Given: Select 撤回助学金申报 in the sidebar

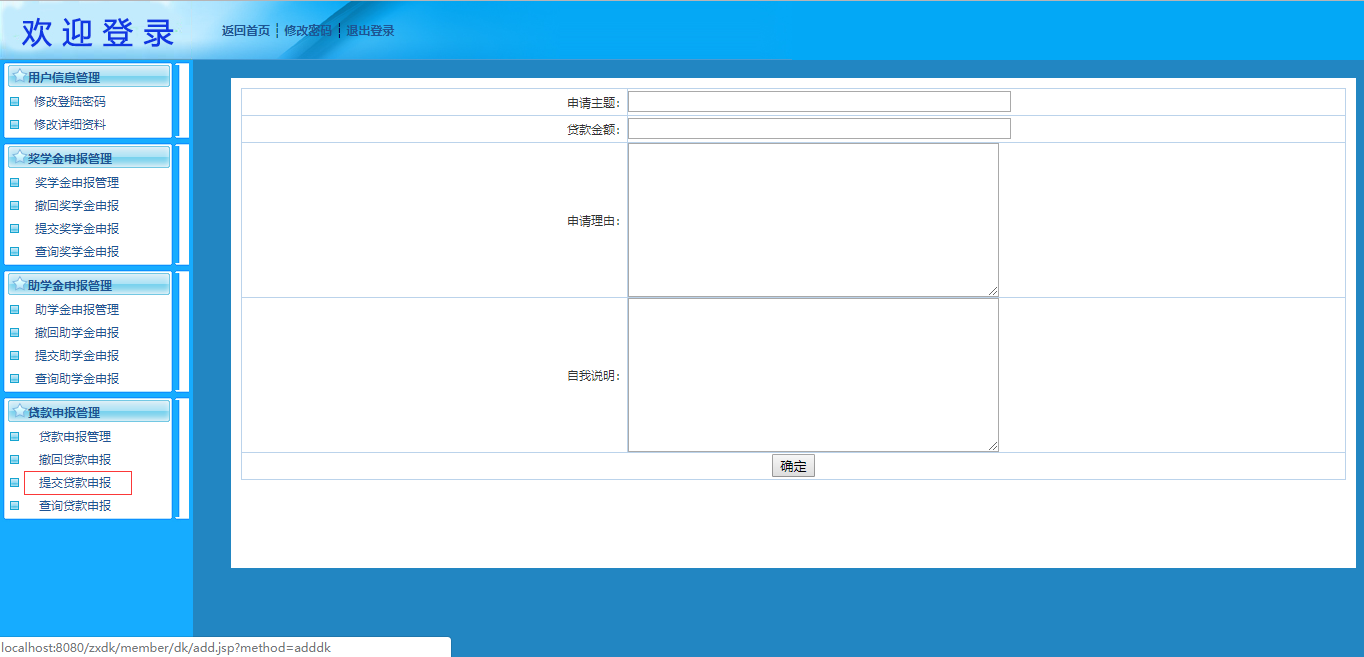Looking at the screenshot, I should coord(77,332).
